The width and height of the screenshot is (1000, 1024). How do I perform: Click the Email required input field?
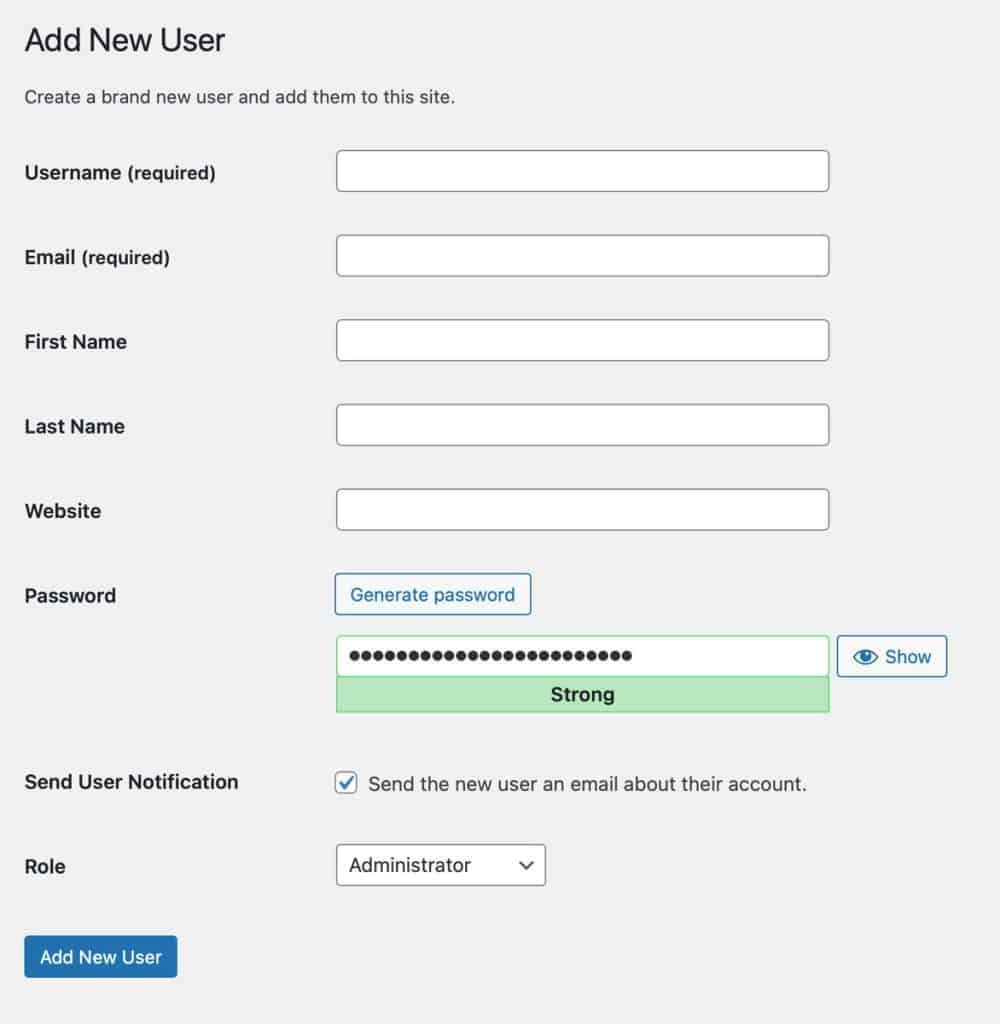click(582, 255)
